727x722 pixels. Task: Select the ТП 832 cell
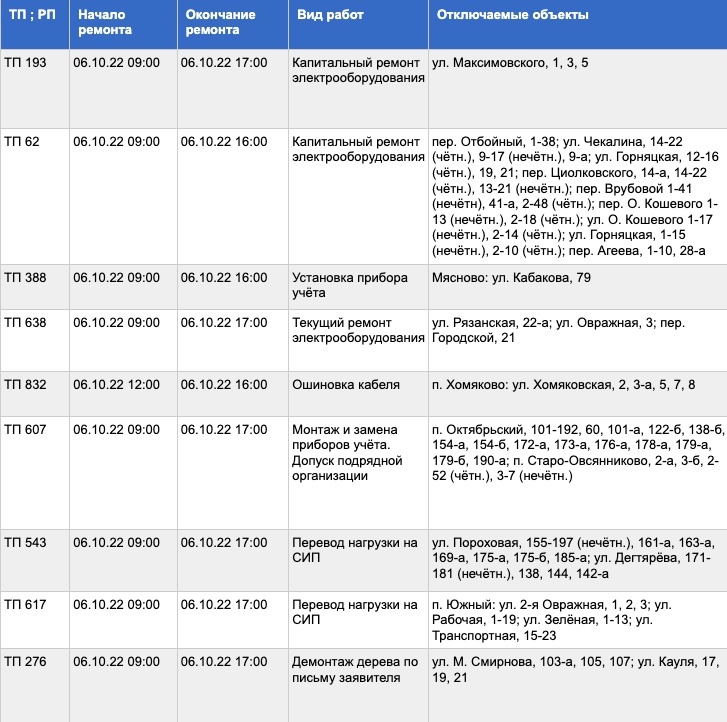point(26,385)
